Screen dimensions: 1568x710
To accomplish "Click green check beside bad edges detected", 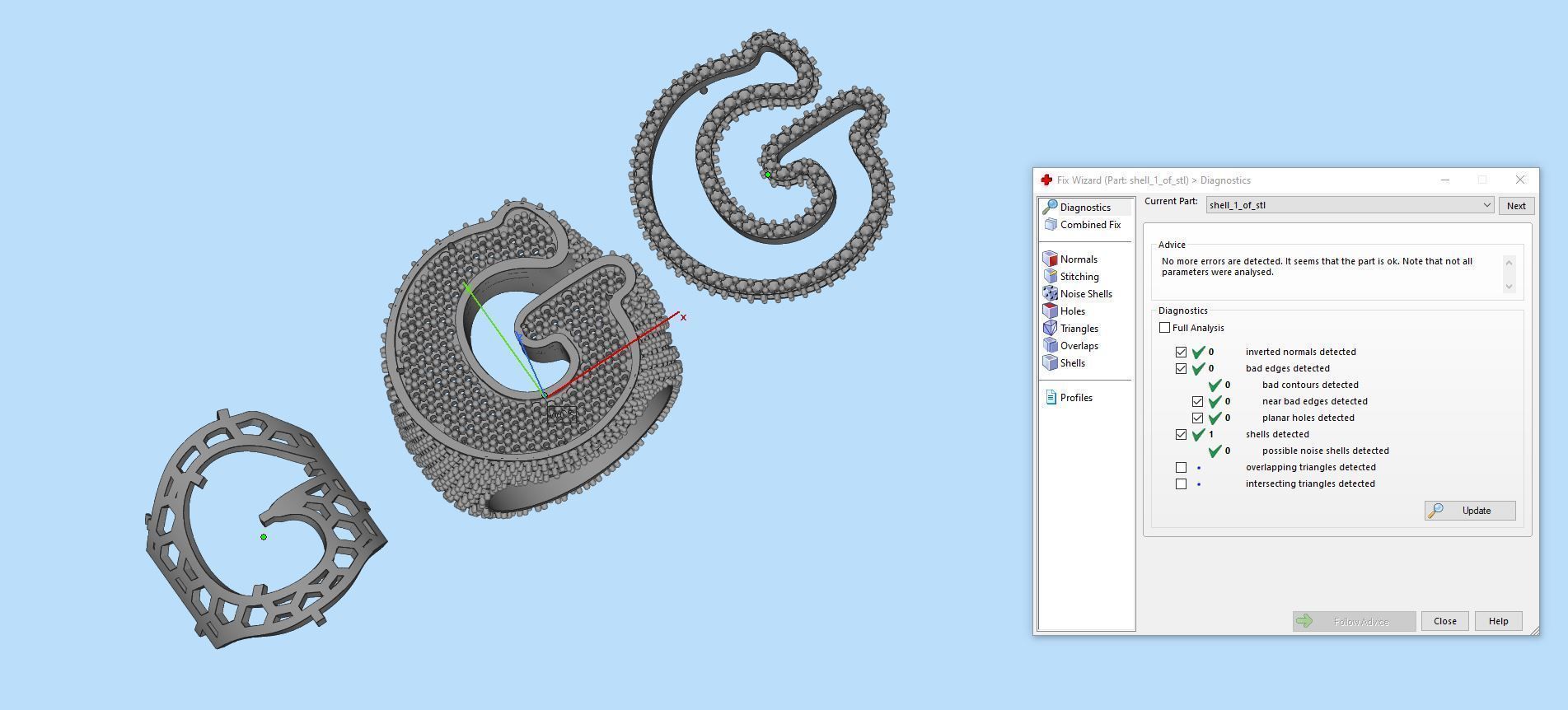I will coord(1199,368).
